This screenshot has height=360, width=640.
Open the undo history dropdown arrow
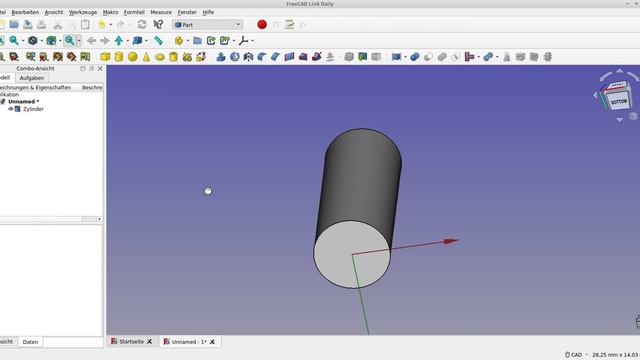coord(111,24)
